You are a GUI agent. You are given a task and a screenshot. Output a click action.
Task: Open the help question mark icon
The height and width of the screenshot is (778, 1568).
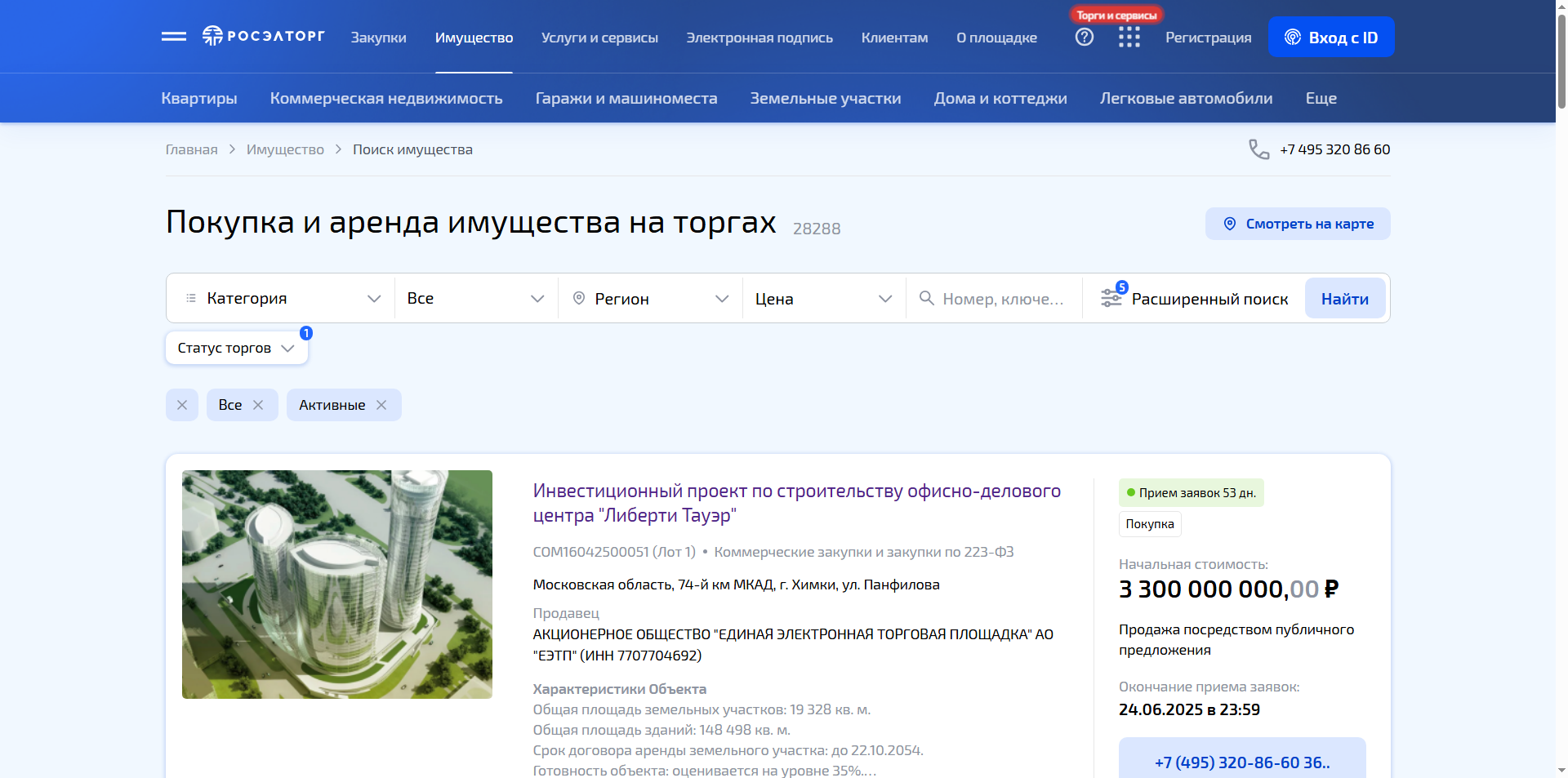(1085, 37)
